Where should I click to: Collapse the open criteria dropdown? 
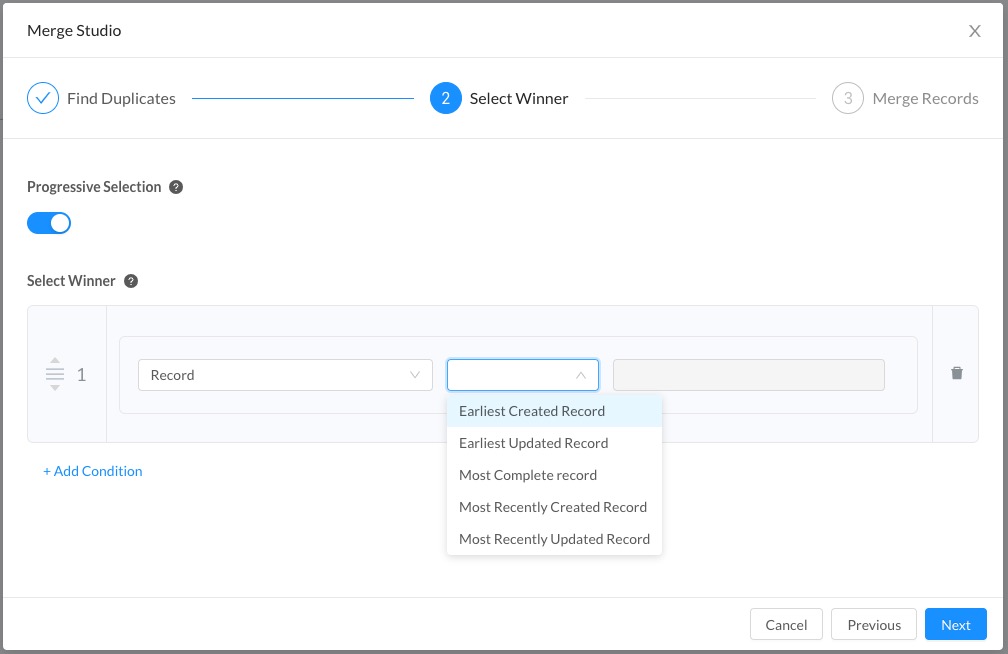click(523, 375)
